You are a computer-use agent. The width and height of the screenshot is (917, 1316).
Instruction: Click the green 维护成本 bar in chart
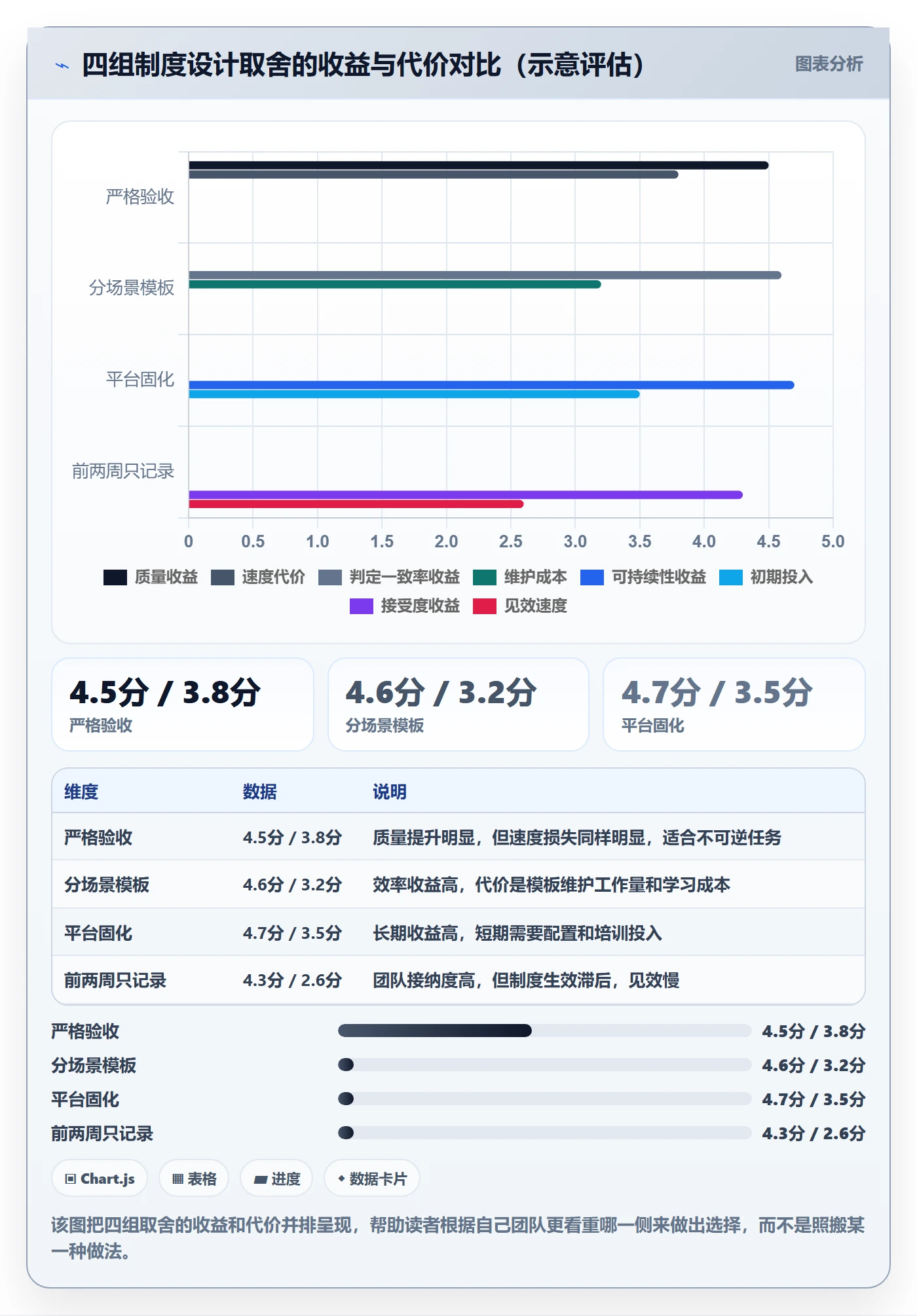394,284
